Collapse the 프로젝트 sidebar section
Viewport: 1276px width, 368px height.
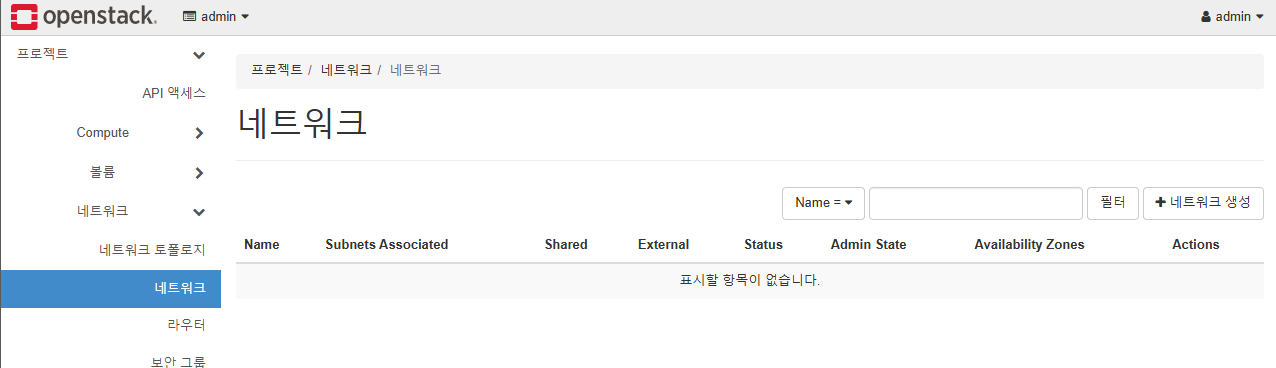[x=110, y=54]
